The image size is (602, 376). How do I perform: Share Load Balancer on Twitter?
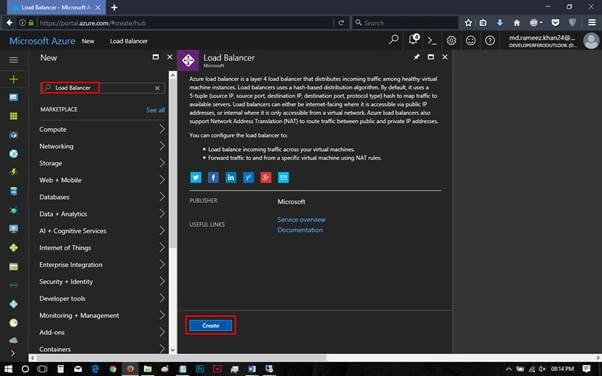(x=196, y=177)
